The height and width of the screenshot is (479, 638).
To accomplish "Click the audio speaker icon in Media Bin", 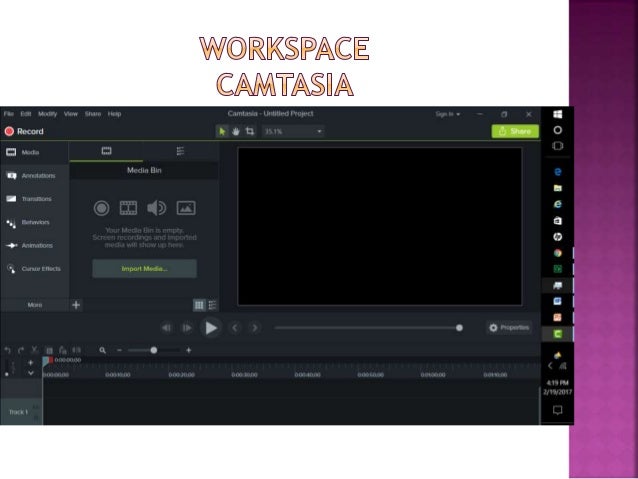I will click(x=157, y=208).
